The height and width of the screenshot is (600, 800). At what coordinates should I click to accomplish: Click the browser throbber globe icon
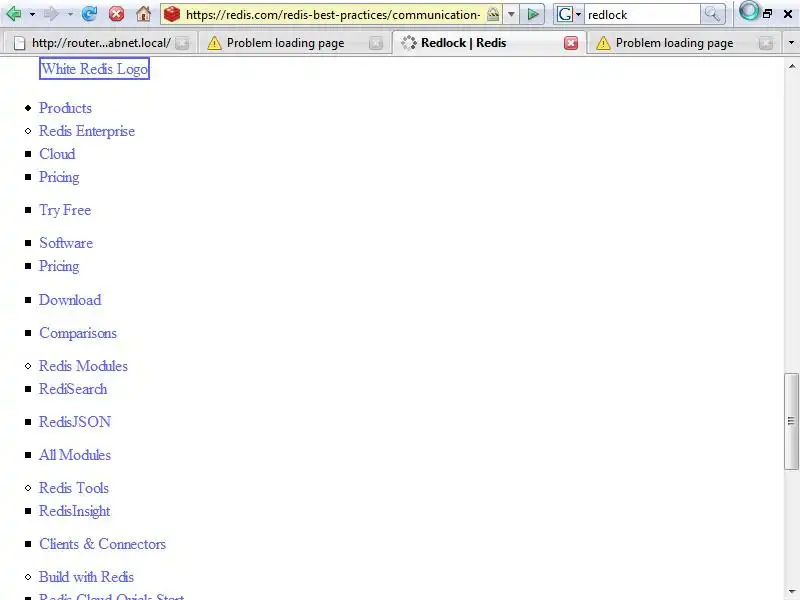coord(749,11)
